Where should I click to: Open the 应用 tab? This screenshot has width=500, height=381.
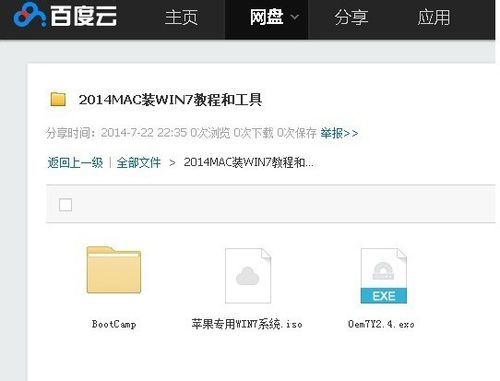tap(433, 17)
